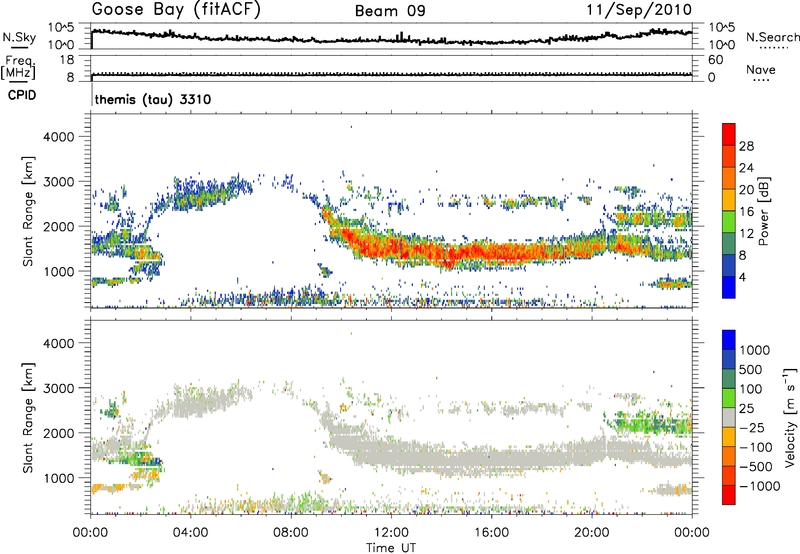Click the "Freq. [MHz]" axis label
This screenshot has height=554, width=800.
click(x=18, y=67)
